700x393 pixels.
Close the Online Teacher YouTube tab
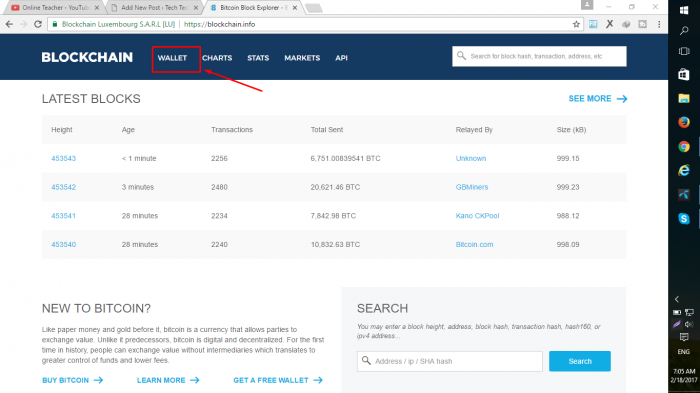97,8
